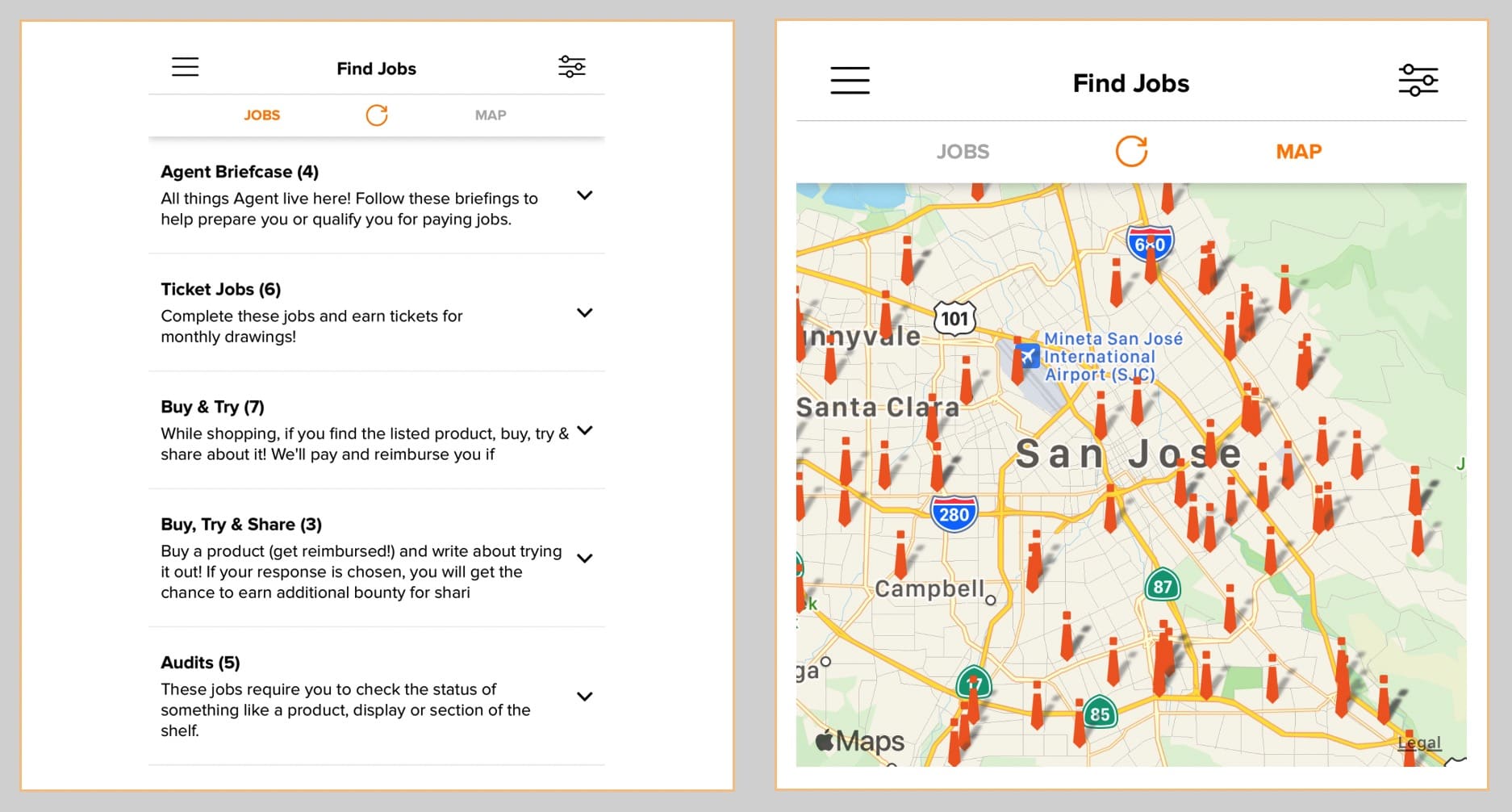Switch to JOBS tab in map screen
The image size is (1512, 812).
point(963,152)
